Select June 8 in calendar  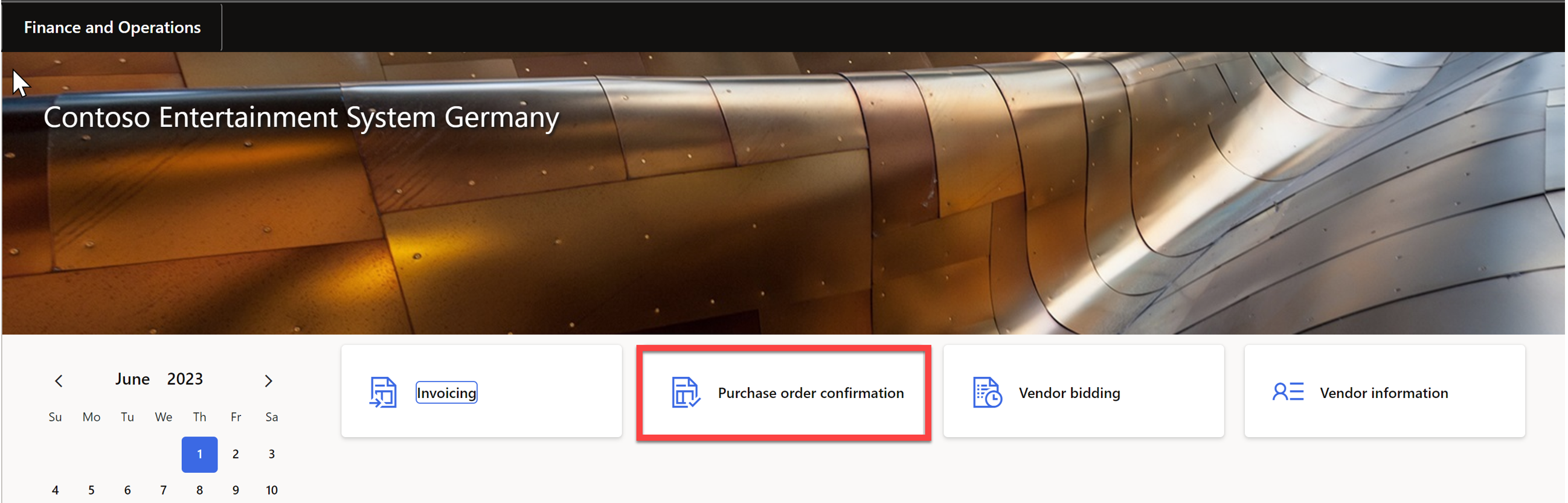pyautogui.click(x=200, y=490)
